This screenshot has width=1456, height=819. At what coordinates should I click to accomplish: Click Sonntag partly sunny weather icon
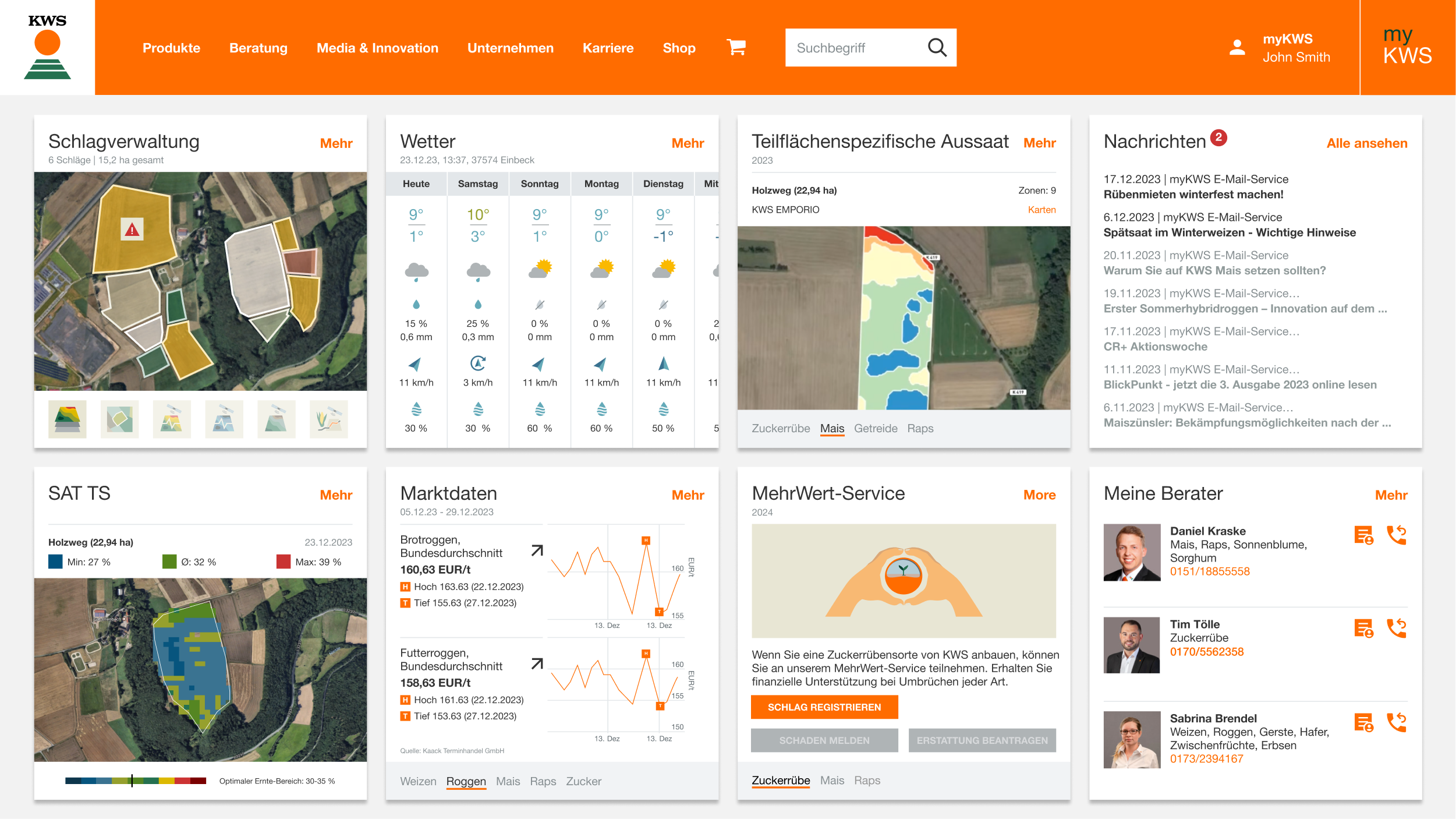[540, 269]
